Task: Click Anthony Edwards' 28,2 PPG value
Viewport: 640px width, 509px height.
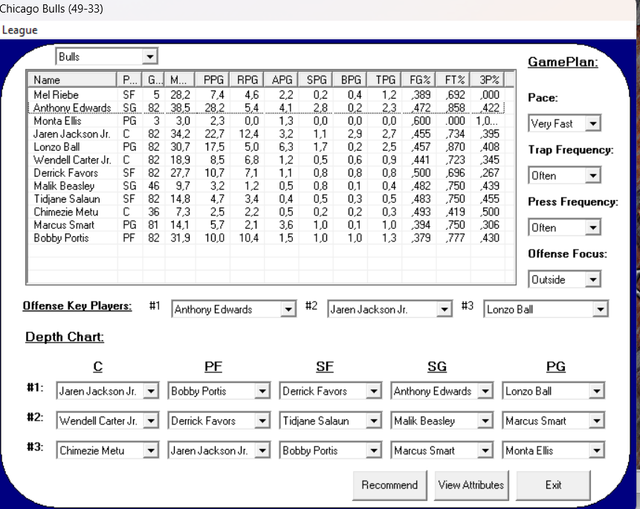Action: click(214, 108)
